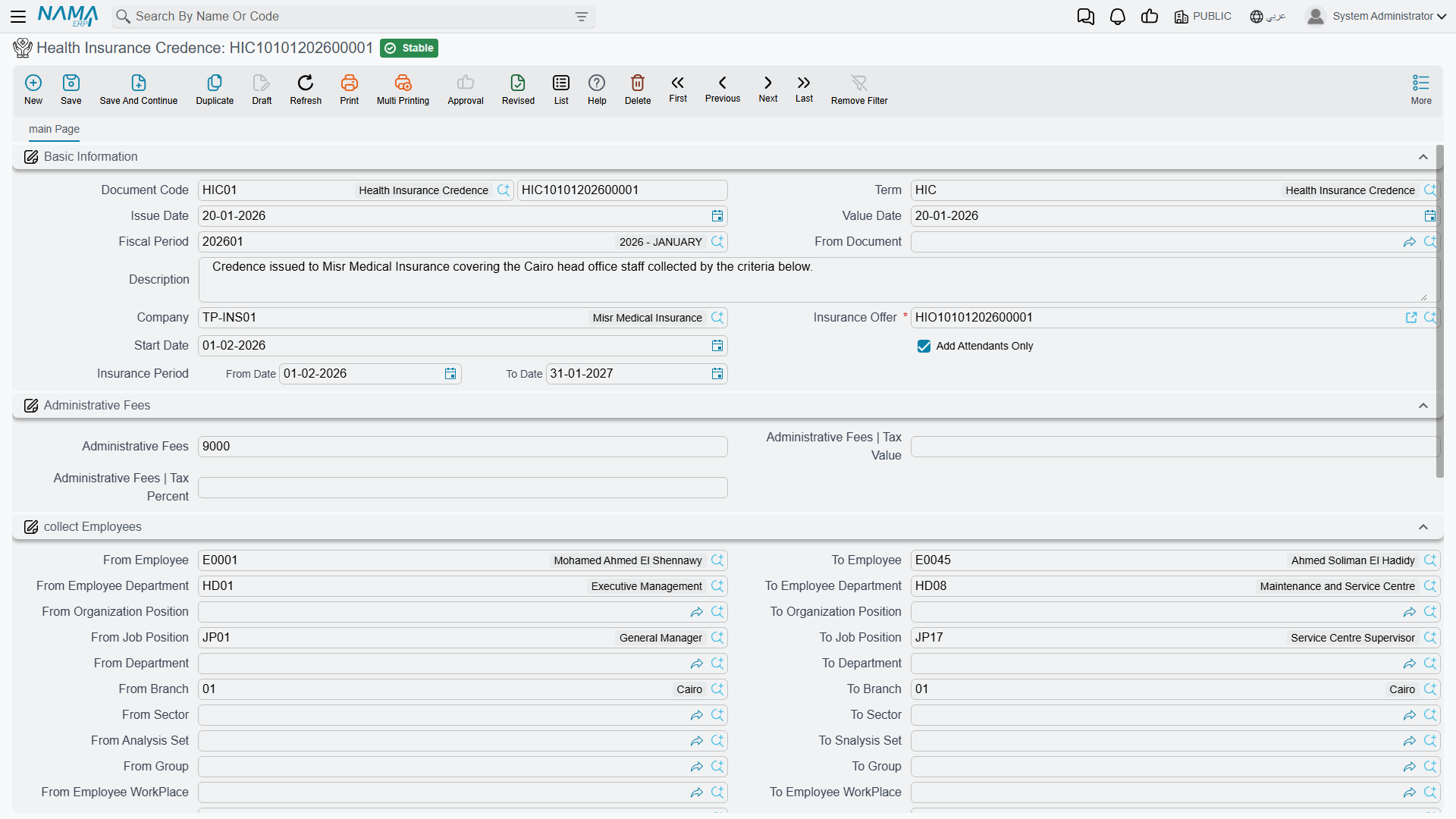Navigate to the Previous record
1456x819 pixels.
[723, 88]
